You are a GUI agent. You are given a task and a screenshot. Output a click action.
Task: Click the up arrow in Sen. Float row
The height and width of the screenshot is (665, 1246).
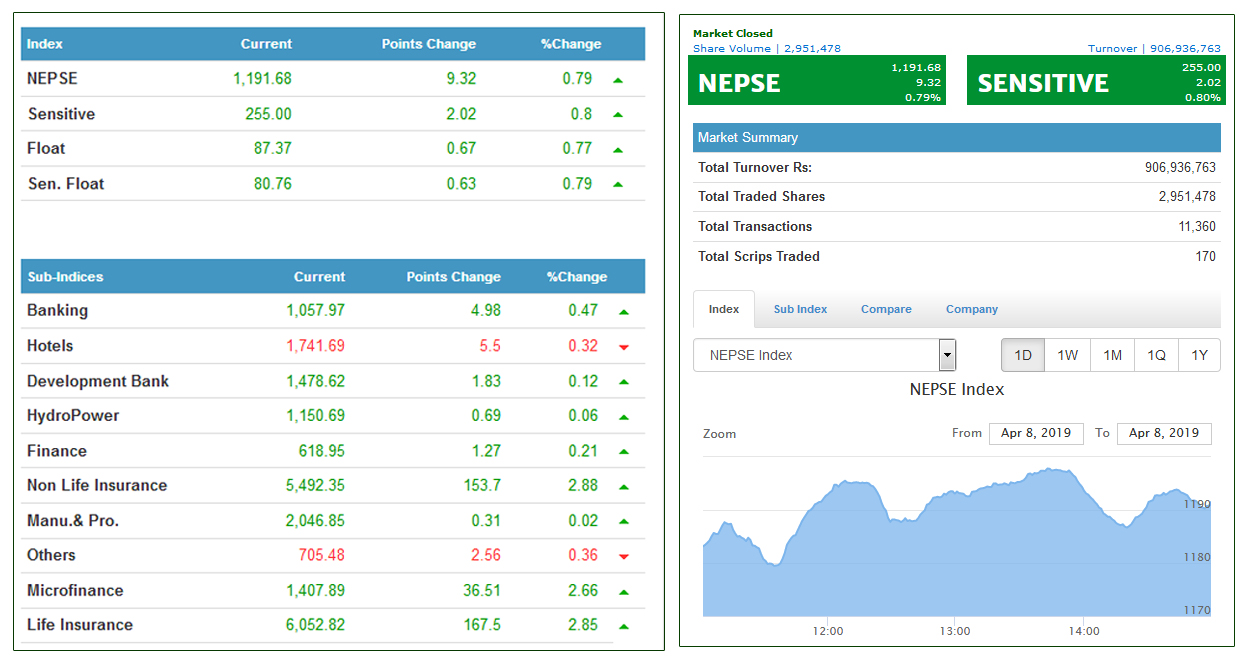(617, 185)
